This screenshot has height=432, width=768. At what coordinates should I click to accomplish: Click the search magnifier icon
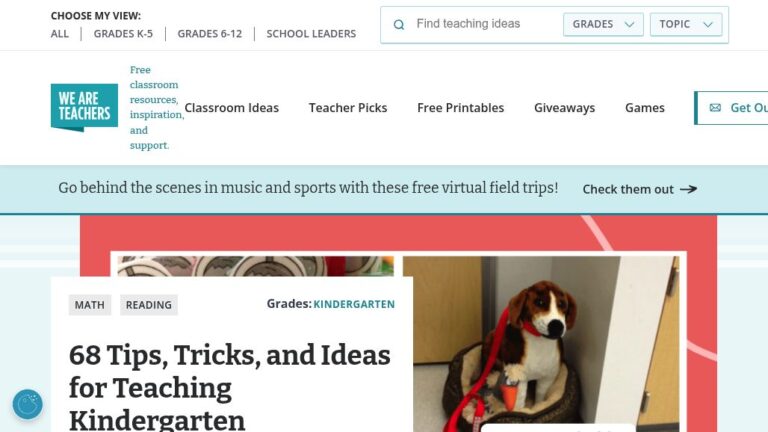(x=399, y=24)
